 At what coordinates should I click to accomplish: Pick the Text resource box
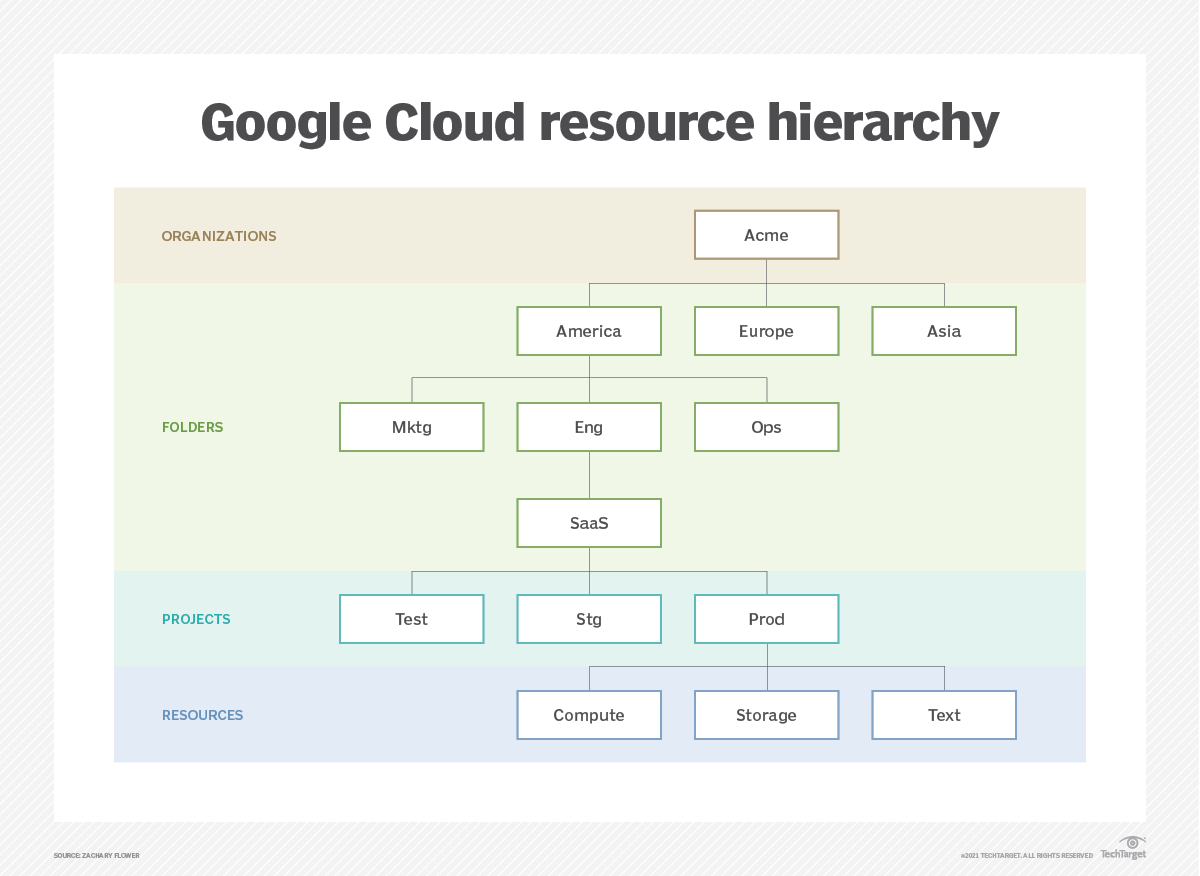(944, 715)
